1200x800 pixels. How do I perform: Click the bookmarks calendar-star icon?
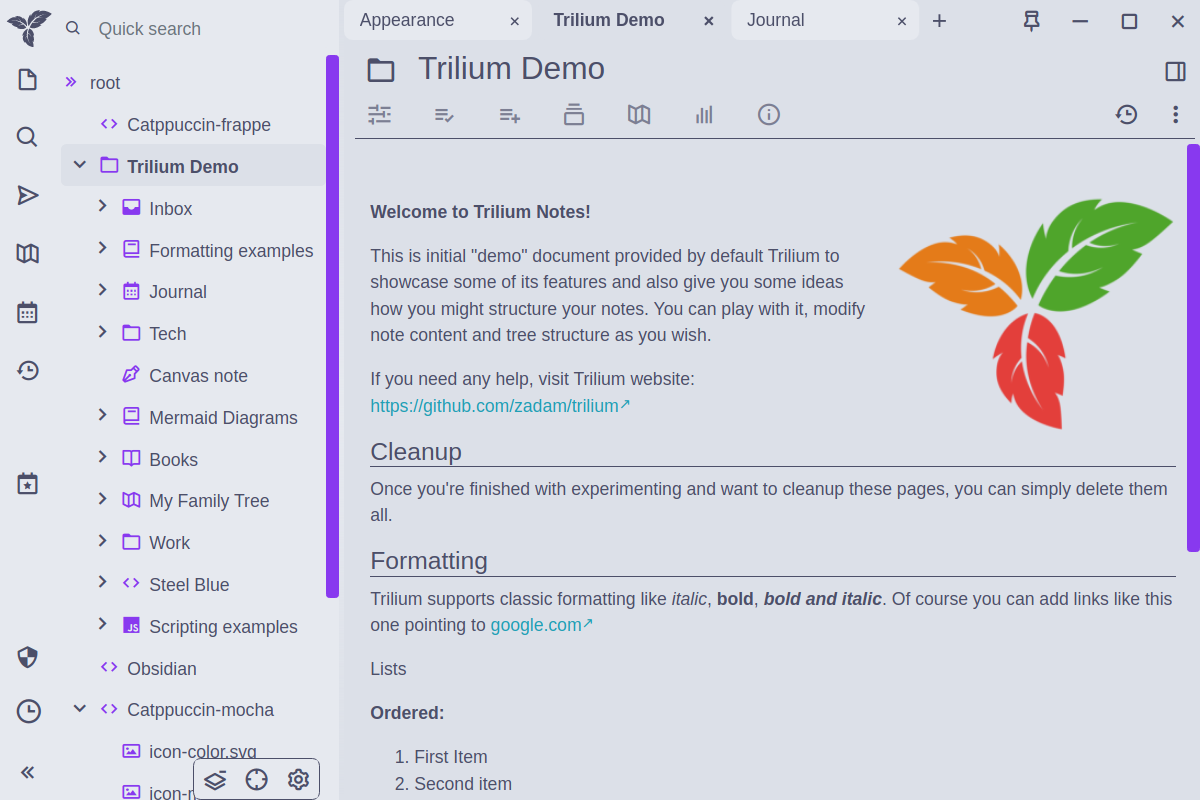pos(28,484)
